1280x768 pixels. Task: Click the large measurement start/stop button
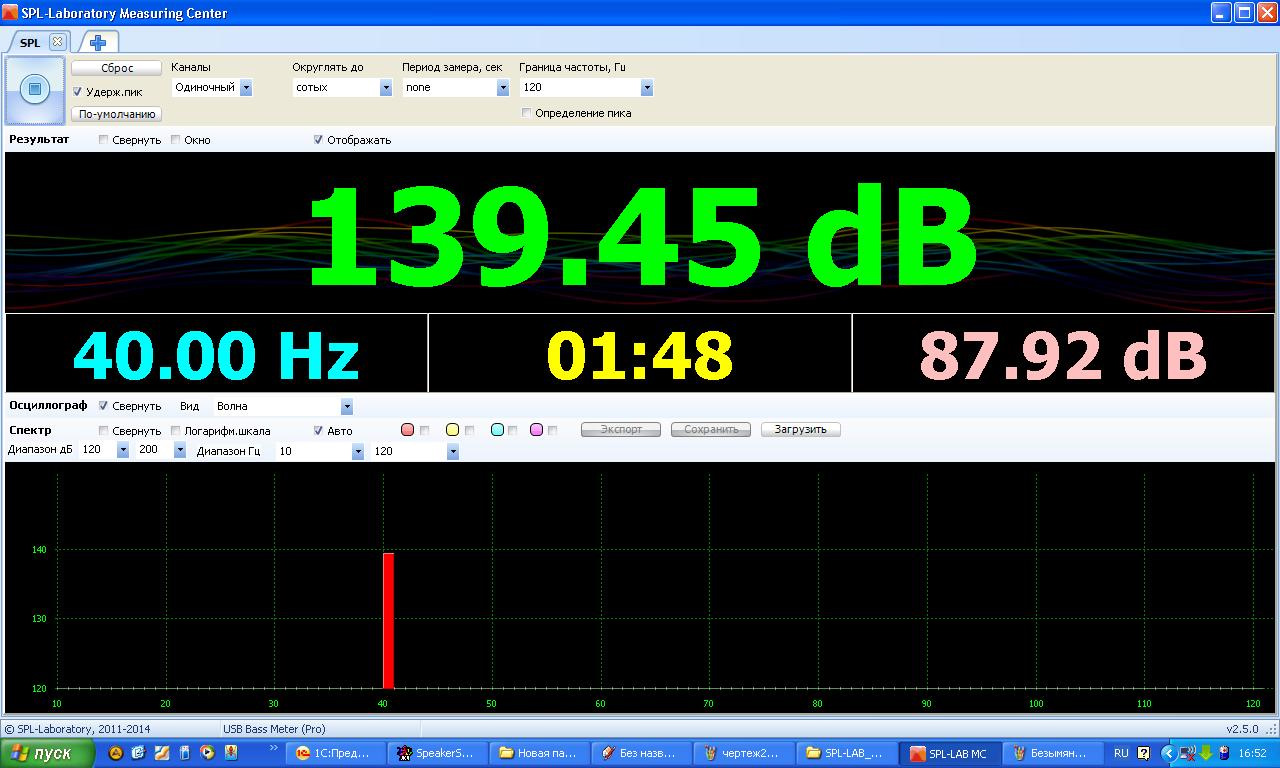(35, 89)
